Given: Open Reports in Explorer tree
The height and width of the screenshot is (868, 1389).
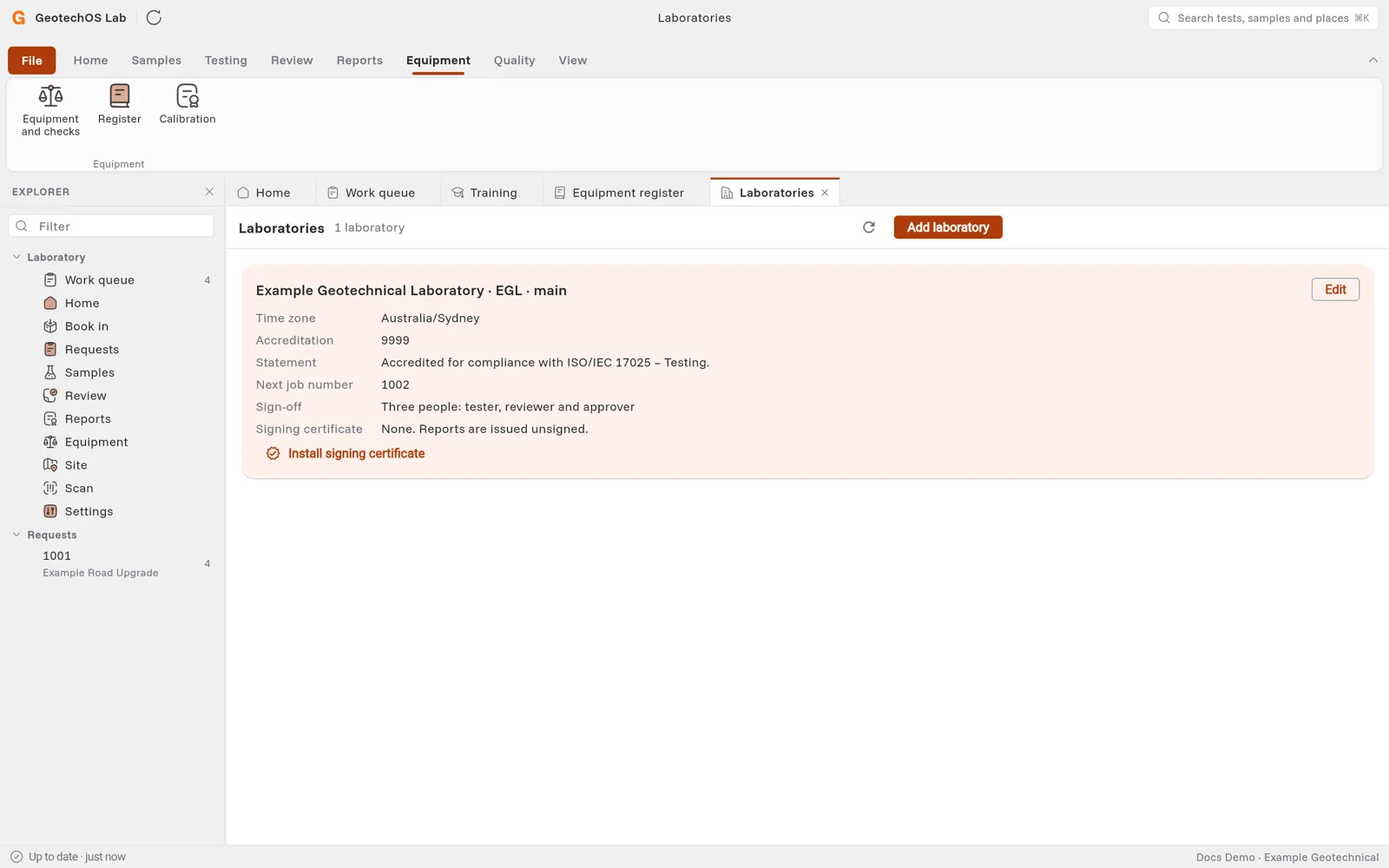Looking at the screenshot, I should coord(112,419).
